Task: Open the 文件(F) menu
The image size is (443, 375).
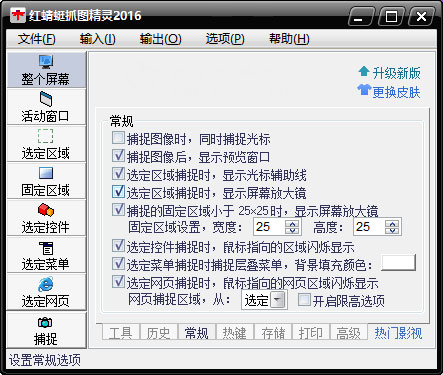Action: coord(36,39)
